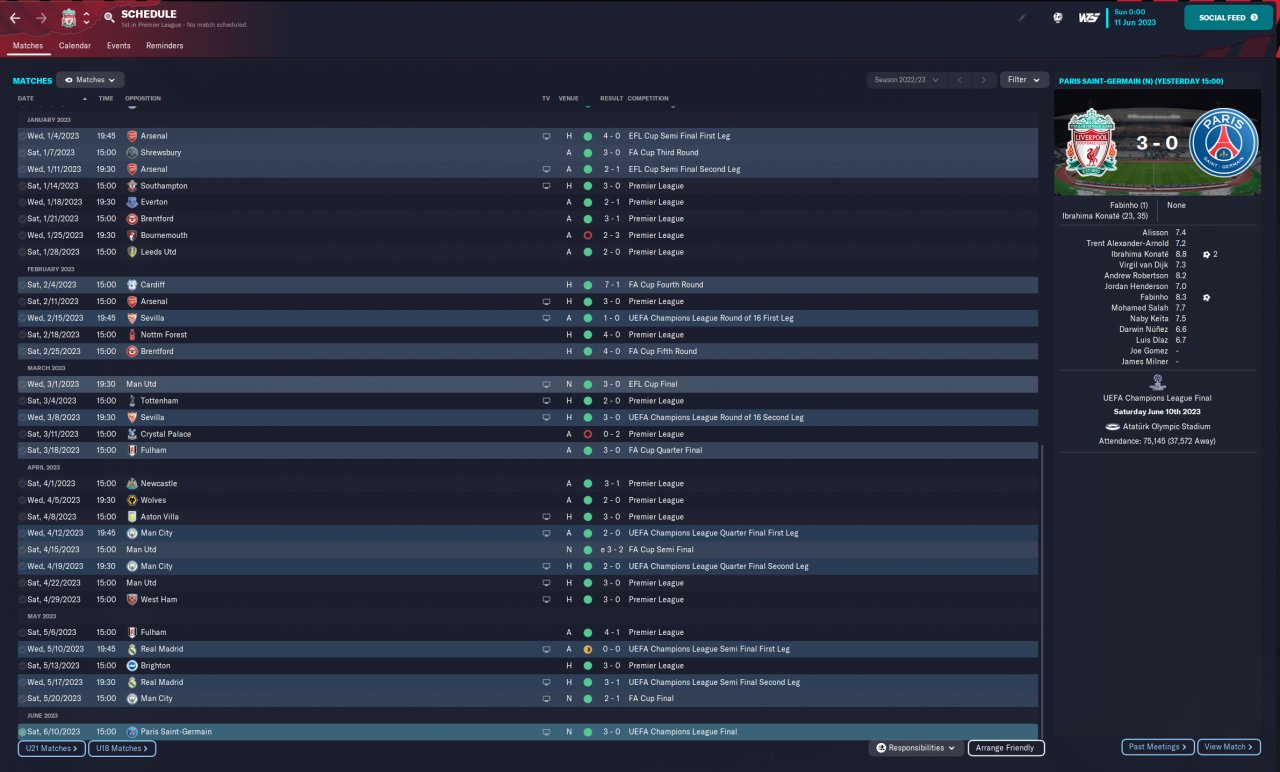The height and width of the screenshot is (772, 1280).
Task: Open the Season 2022/23 dropdown
Action: (x=906, y=80)
